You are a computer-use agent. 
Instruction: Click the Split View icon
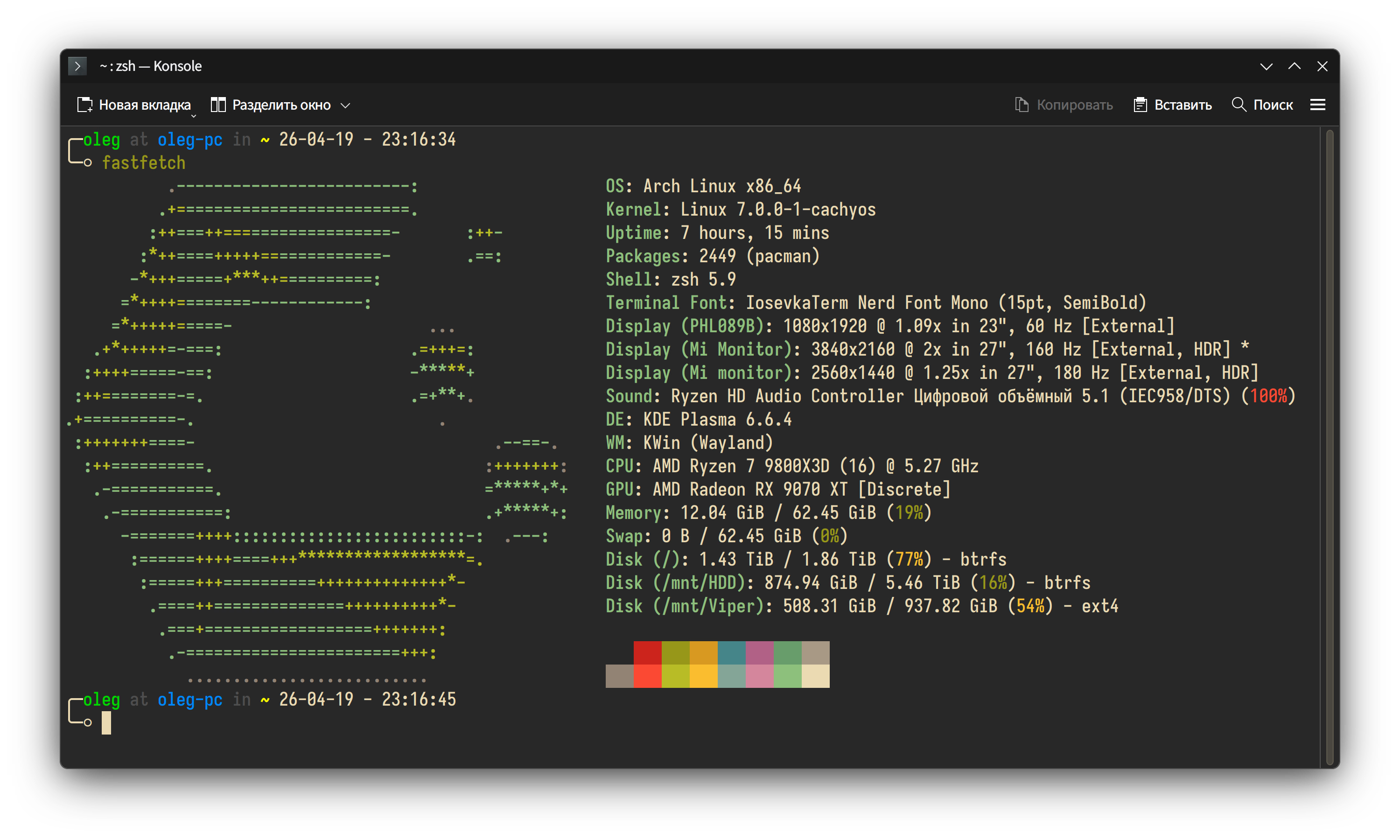point(218,105)
